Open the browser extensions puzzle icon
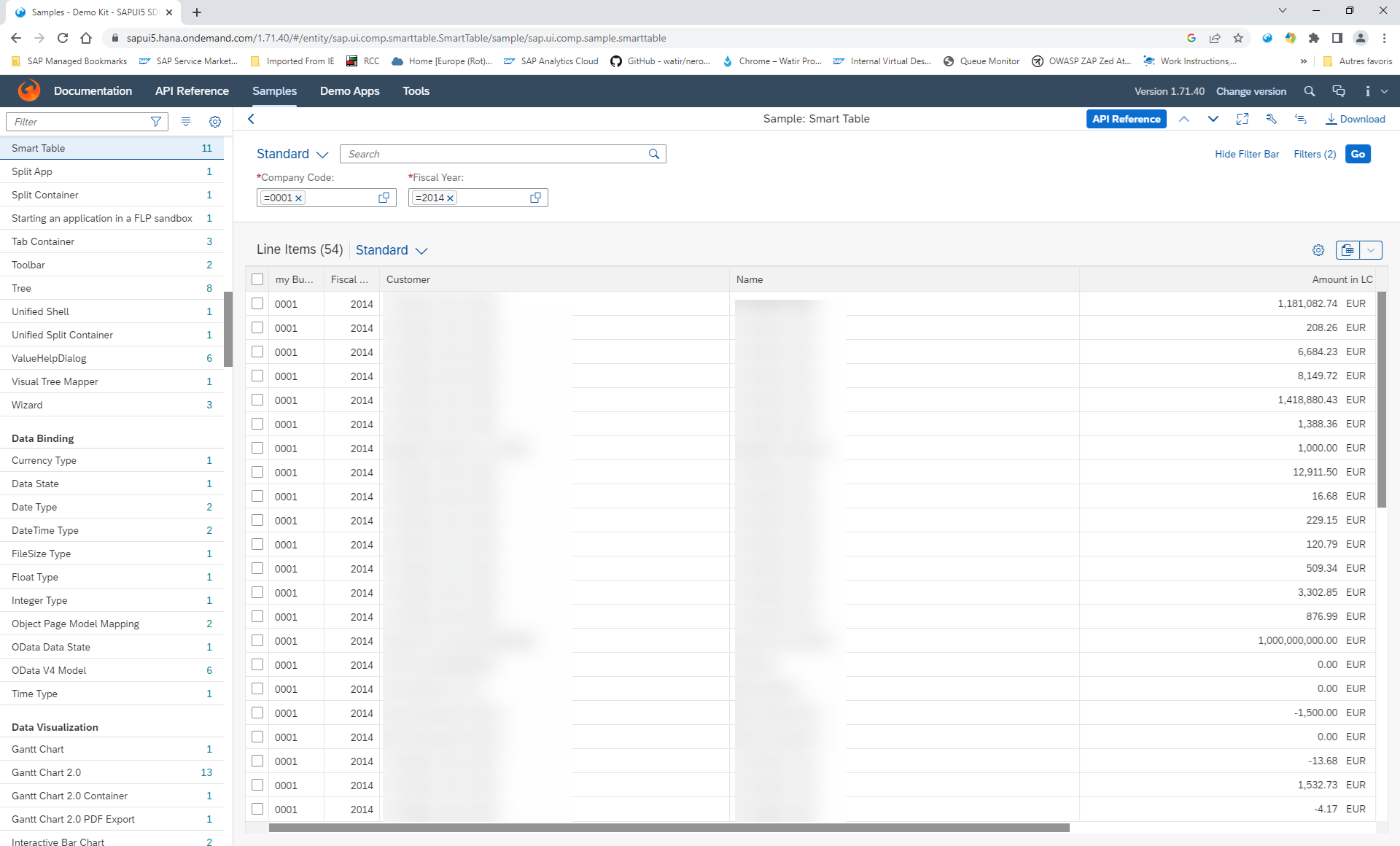 pos(1314,38)
